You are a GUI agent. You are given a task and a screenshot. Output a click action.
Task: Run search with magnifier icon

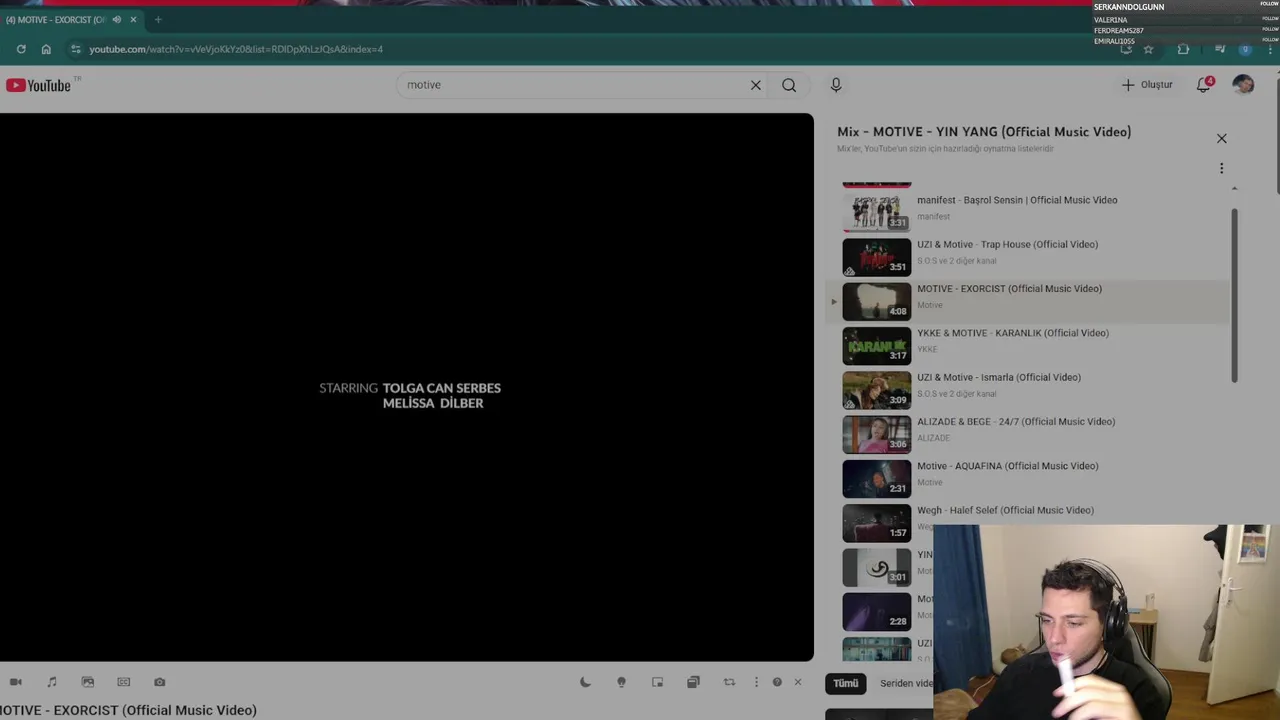pyautogui.click(x=789, y=85)
